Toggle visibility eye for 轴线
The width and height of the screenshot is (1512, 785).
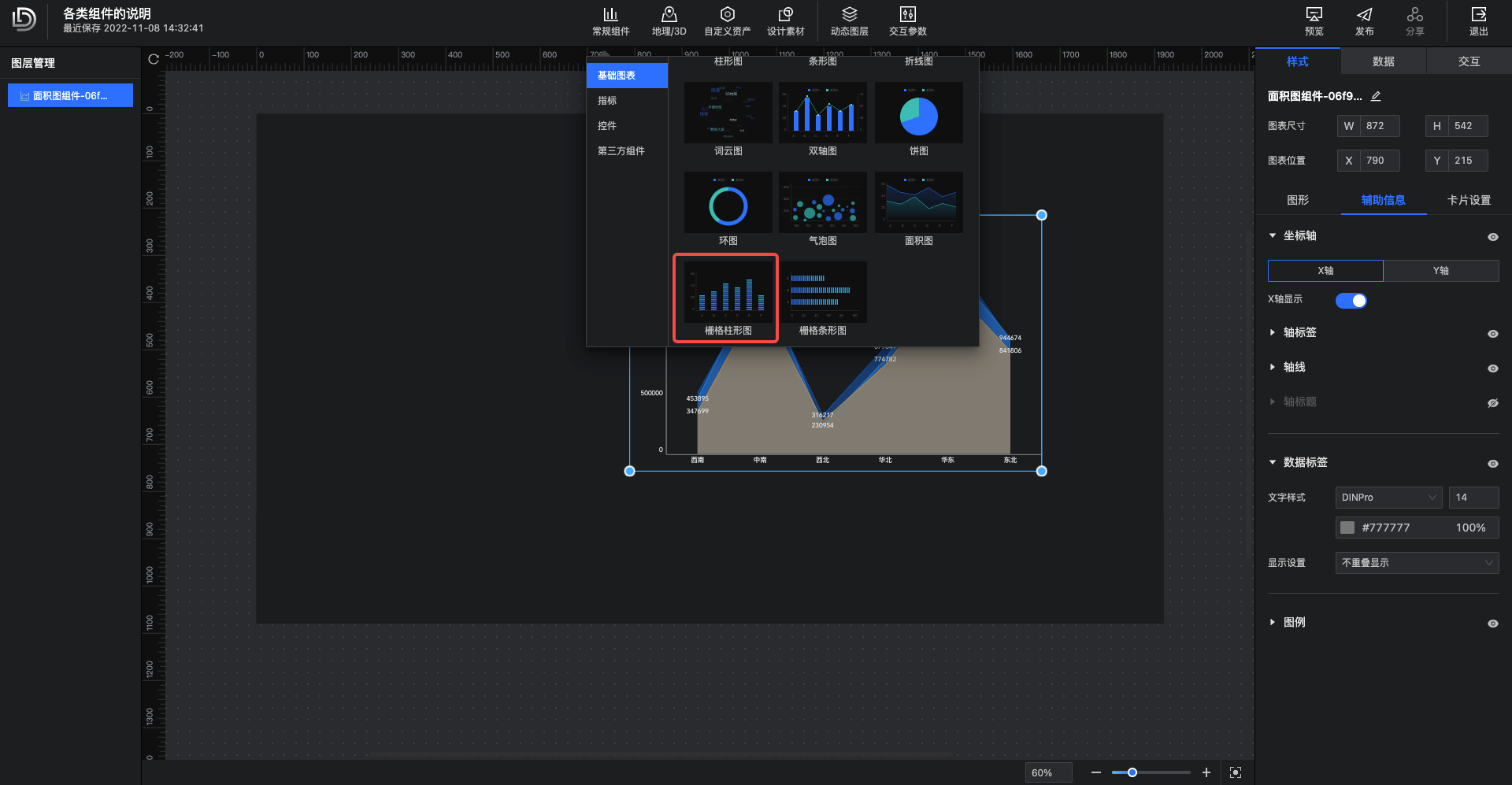click(1492, 368)
